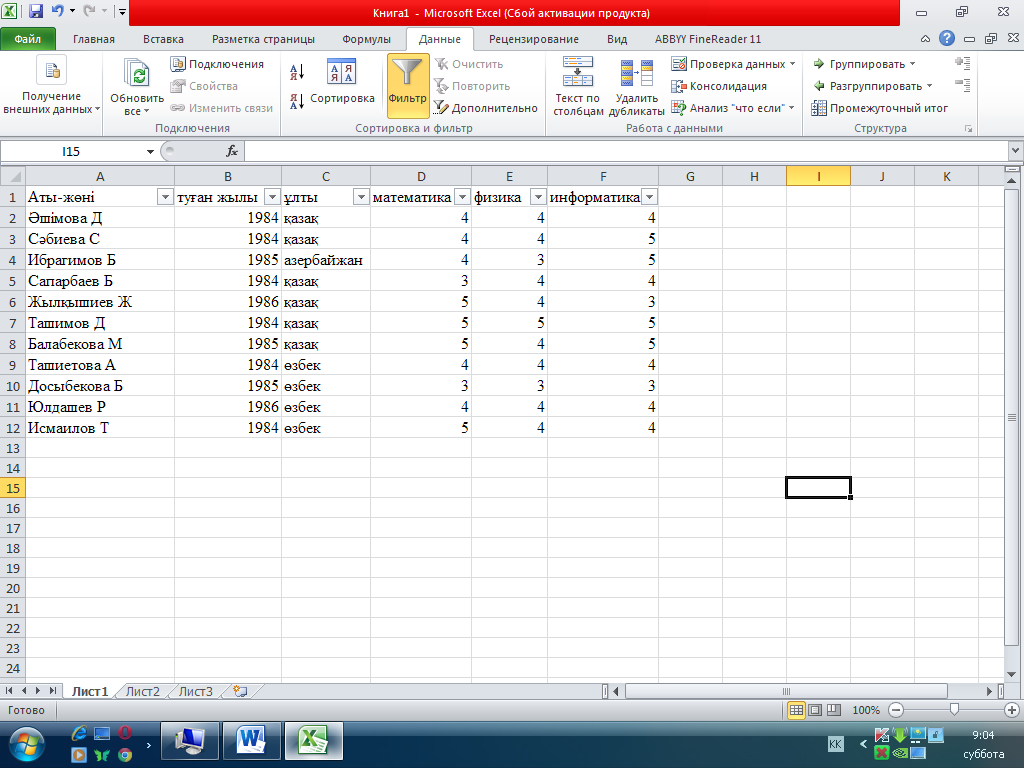Open filter dropdown for туған жылы column
The image size is (1024, 768).
(272, 197)
